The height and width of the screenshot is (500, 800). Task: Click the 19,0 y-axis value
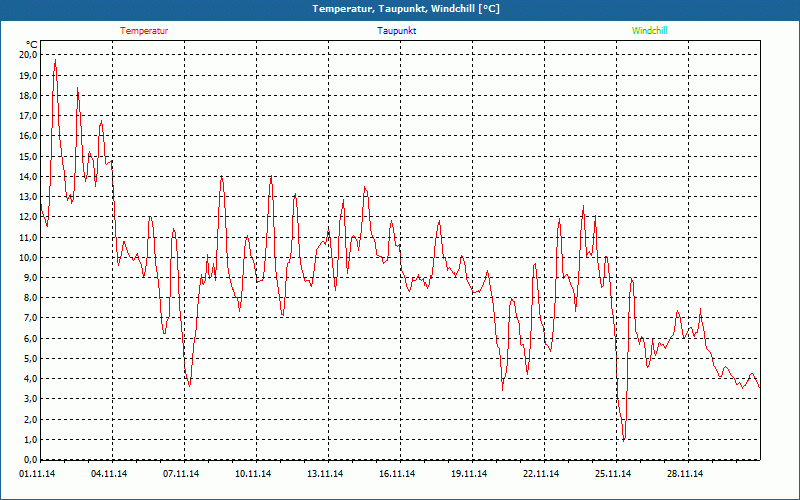pyautogui.click(x=28, y=75)
